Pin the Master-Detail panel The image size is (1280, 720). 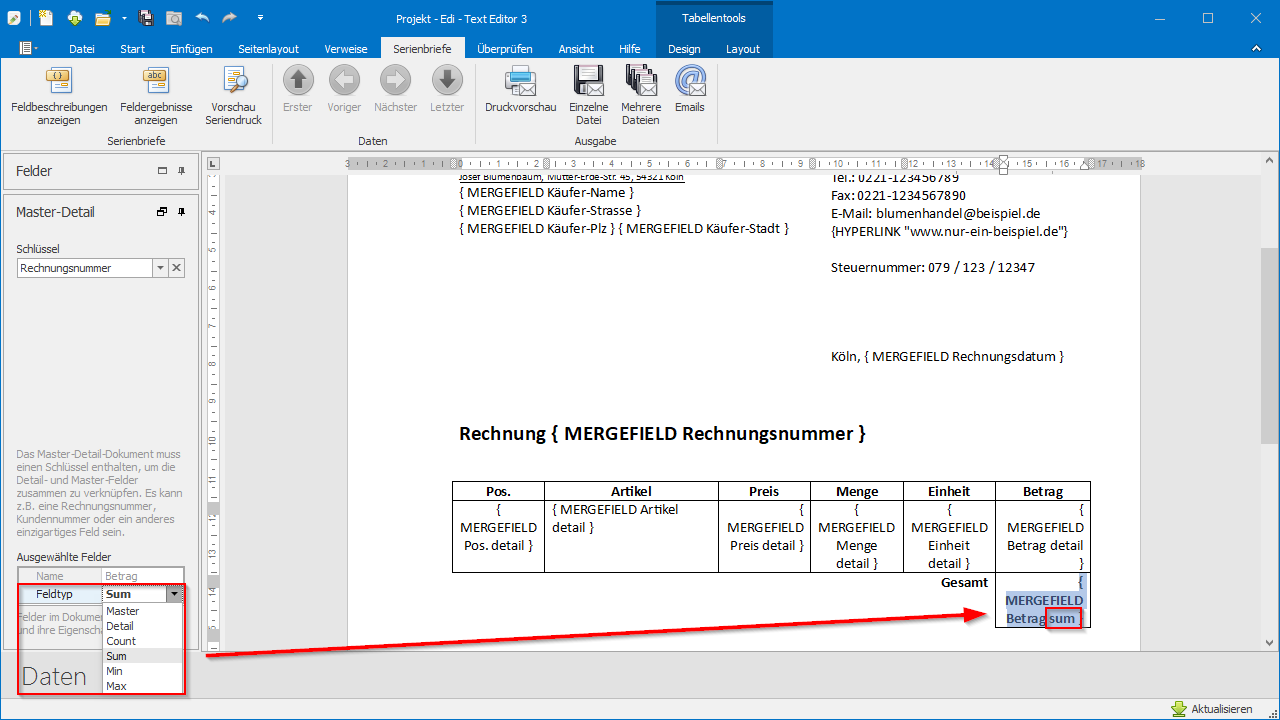(x=181, y=212)
